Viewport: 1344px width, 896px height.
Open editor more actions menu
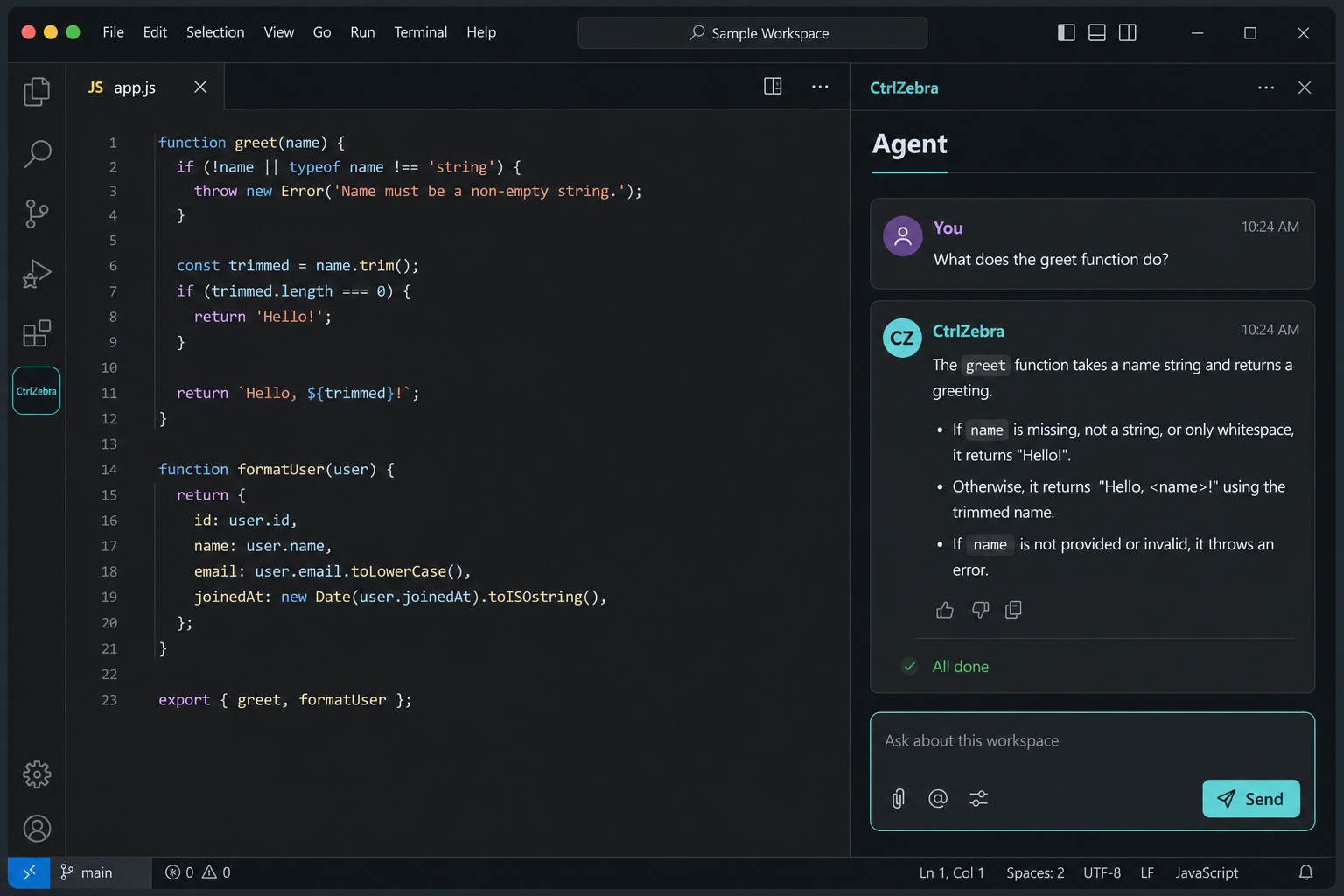click(x=820, y=86)
